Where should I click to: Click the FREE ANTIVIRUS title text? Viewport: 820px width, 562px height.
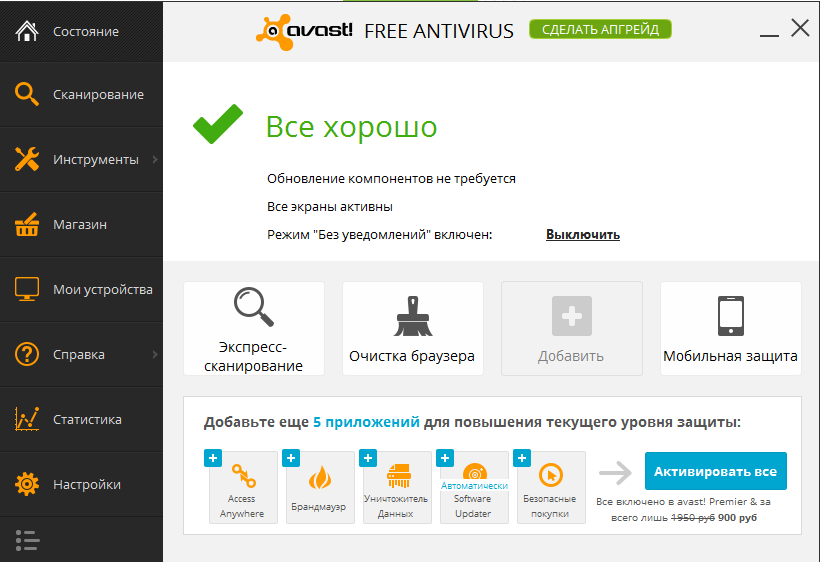(x=439, y=31)
